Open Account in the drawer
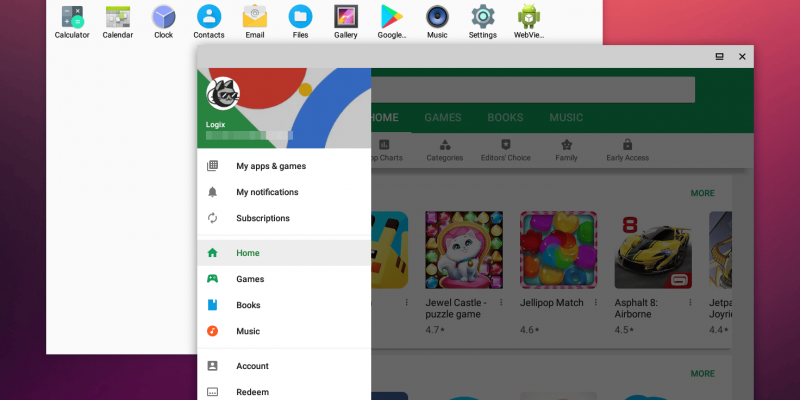 pos(284,366)
